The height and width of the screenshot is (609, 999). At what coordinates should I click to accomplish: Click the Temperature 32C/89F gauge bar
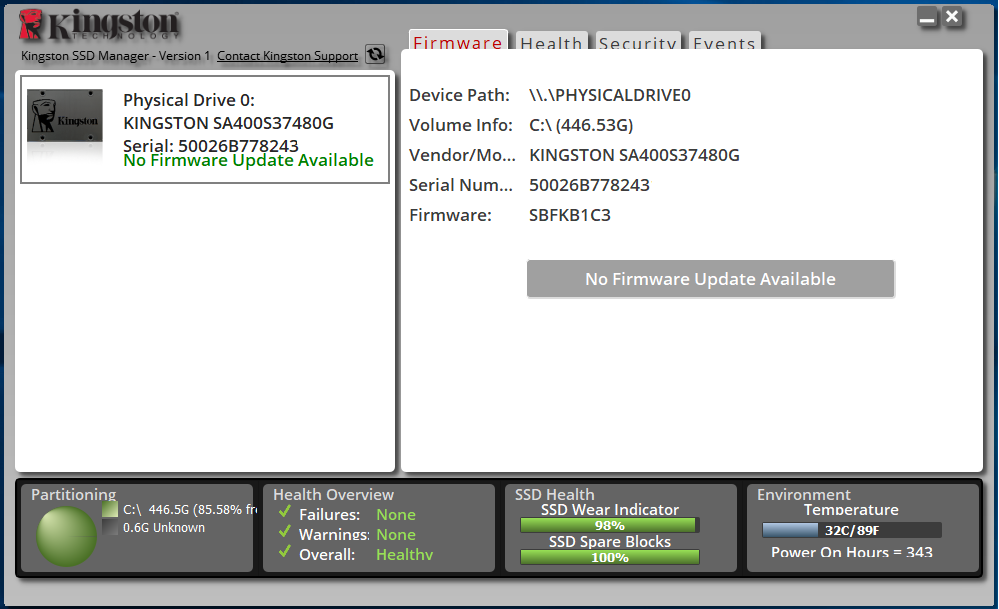tap(851, 530)
